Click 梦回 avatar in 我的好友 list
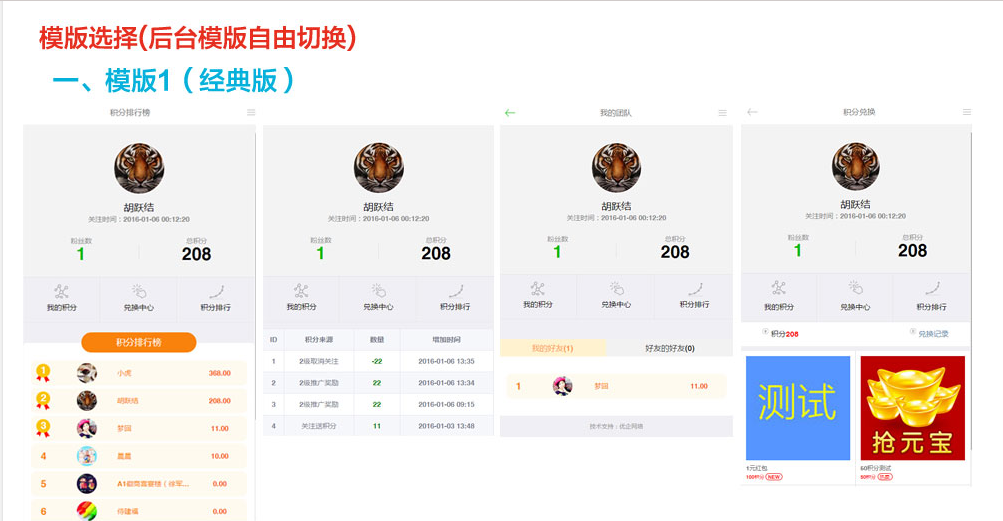 (562, 386)
